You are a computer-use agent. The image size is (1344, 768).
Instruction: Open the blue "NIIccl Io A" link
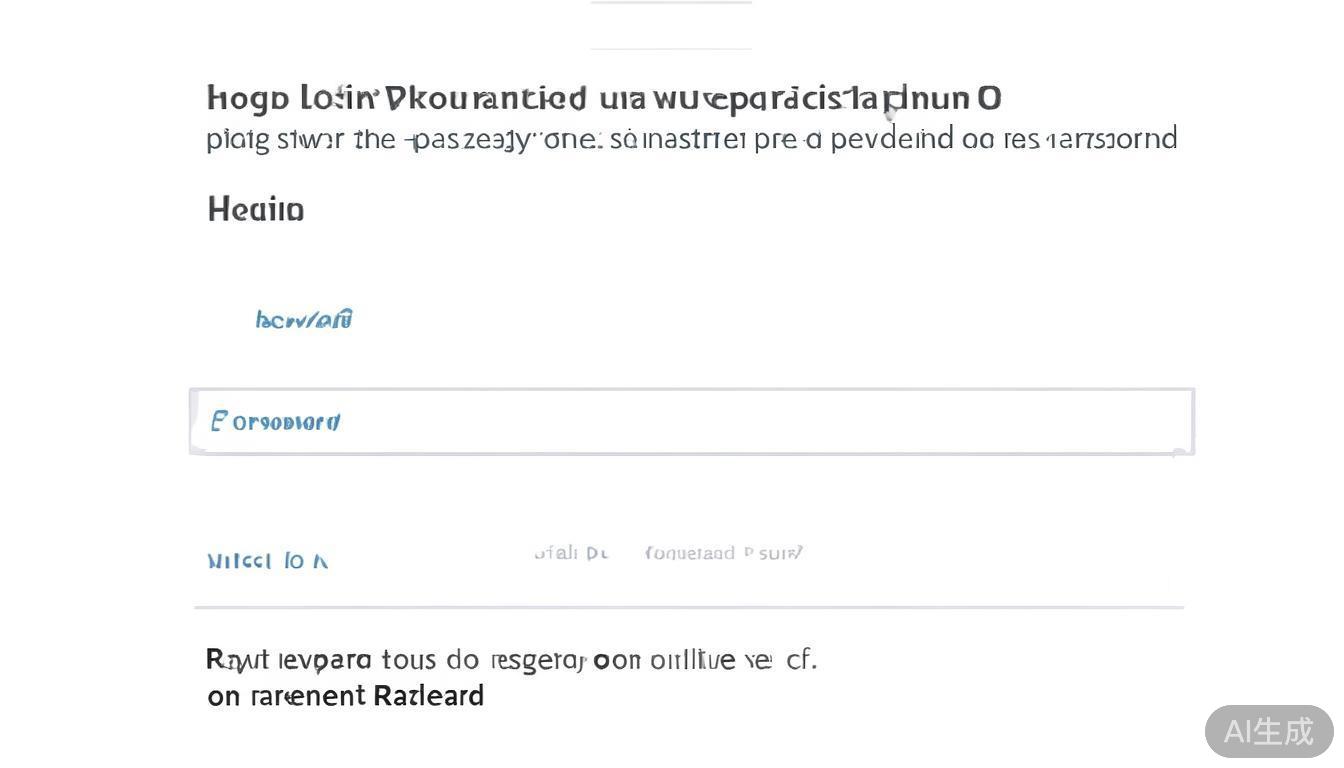[267, 561]
